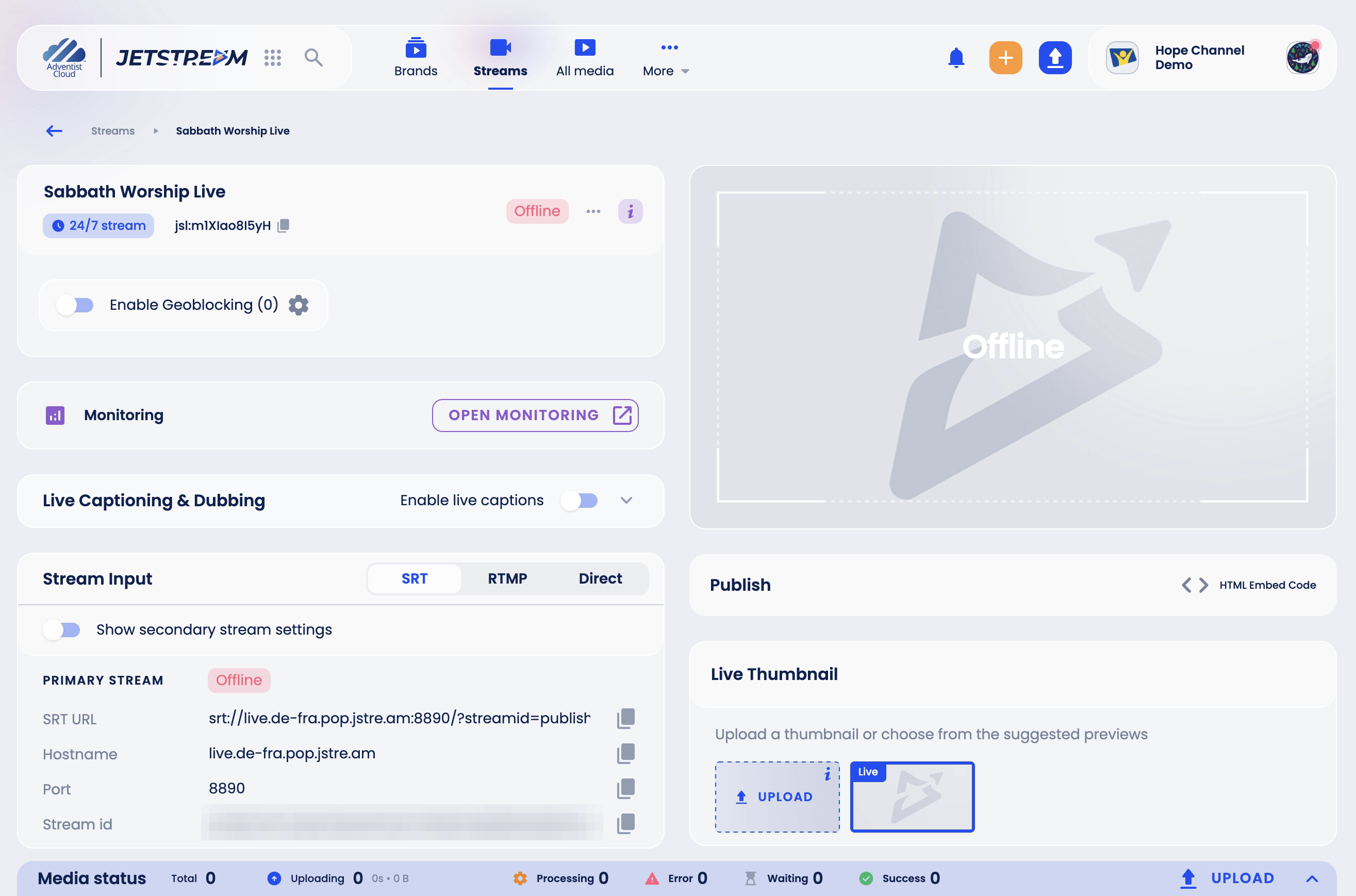Click Upload in Media status bar
This screenshot has height=896, width=1356.
1227,879
